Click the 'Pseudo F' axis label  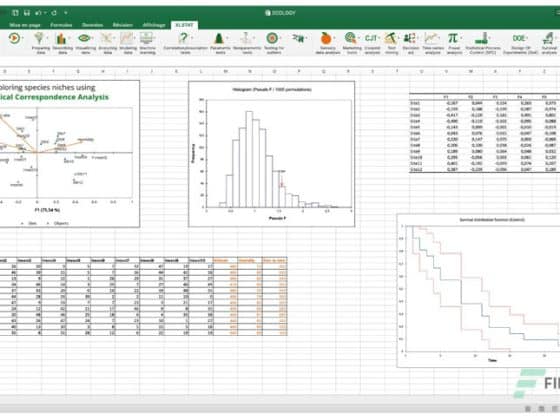coord(277,218)
